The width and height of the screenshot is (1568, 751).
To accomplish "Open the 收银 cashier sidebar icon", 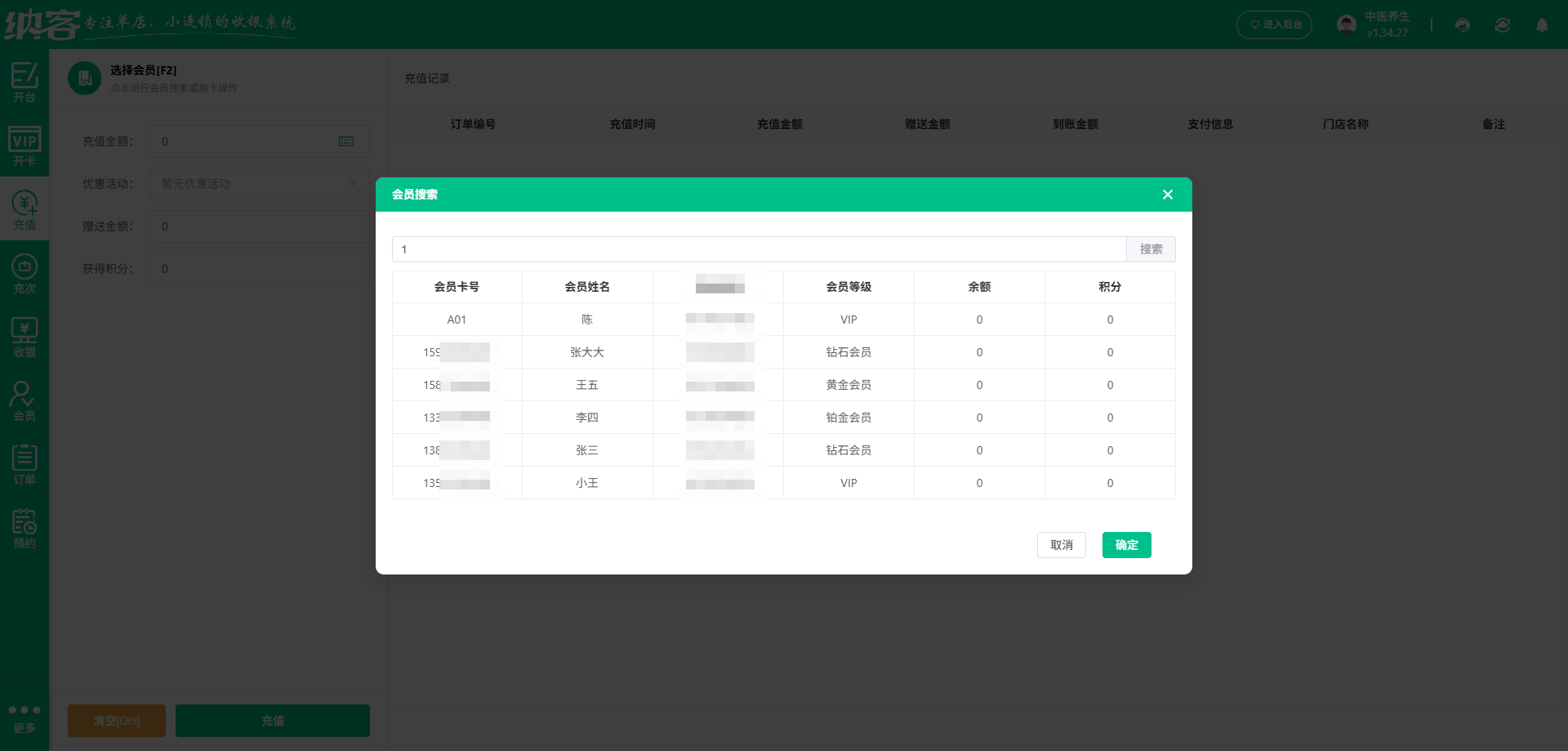I will [x=24, y=337].
